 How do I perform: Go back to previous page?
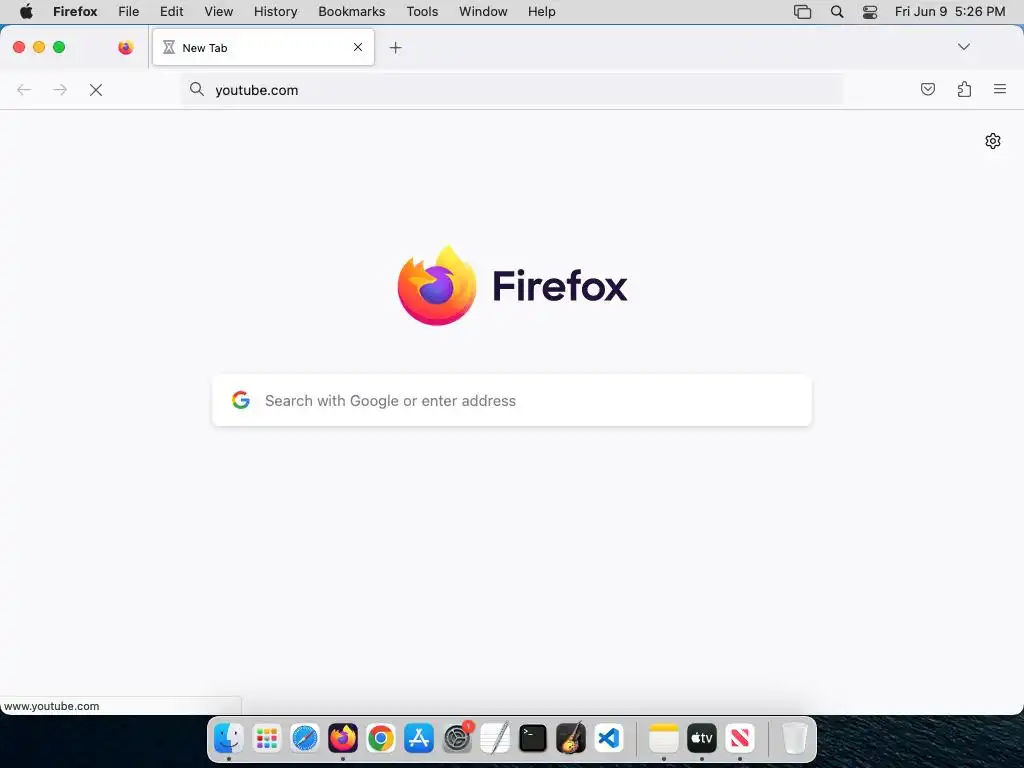click(x=24, y=90)
